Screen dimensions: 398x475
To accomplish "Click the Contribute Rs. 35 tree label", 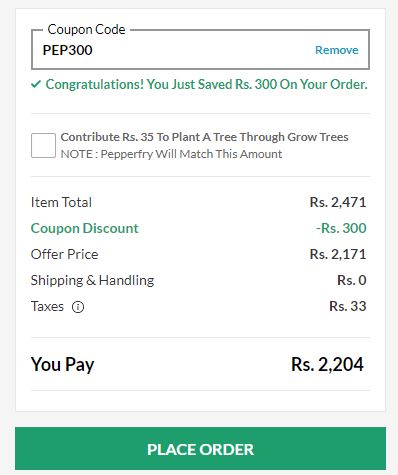I will pos(204,137).
